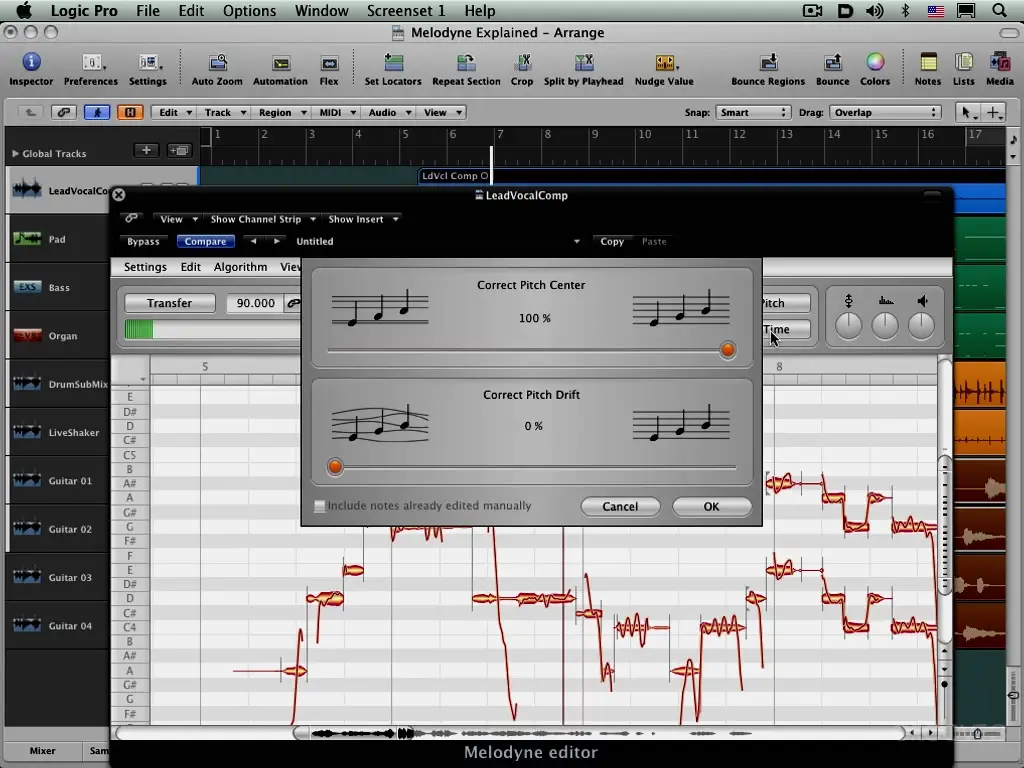The height and width of the screenshot is (768, 1024).
Task: Click the volume icon in menu bar
Action: tap(874, 10)
